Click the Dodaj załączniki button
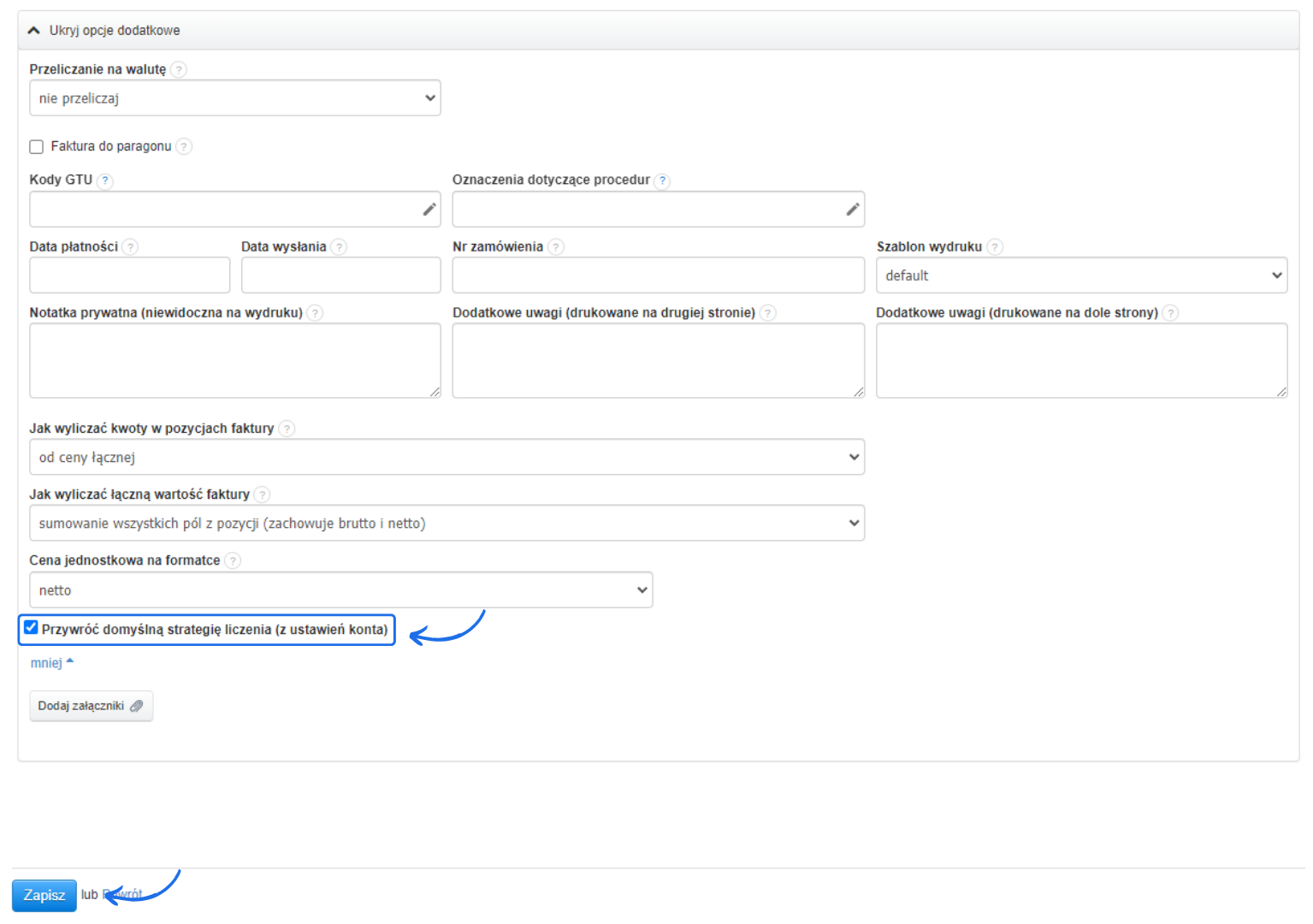Image resolution: width=1313 pixels, height=924 pixels. (91, 706)
